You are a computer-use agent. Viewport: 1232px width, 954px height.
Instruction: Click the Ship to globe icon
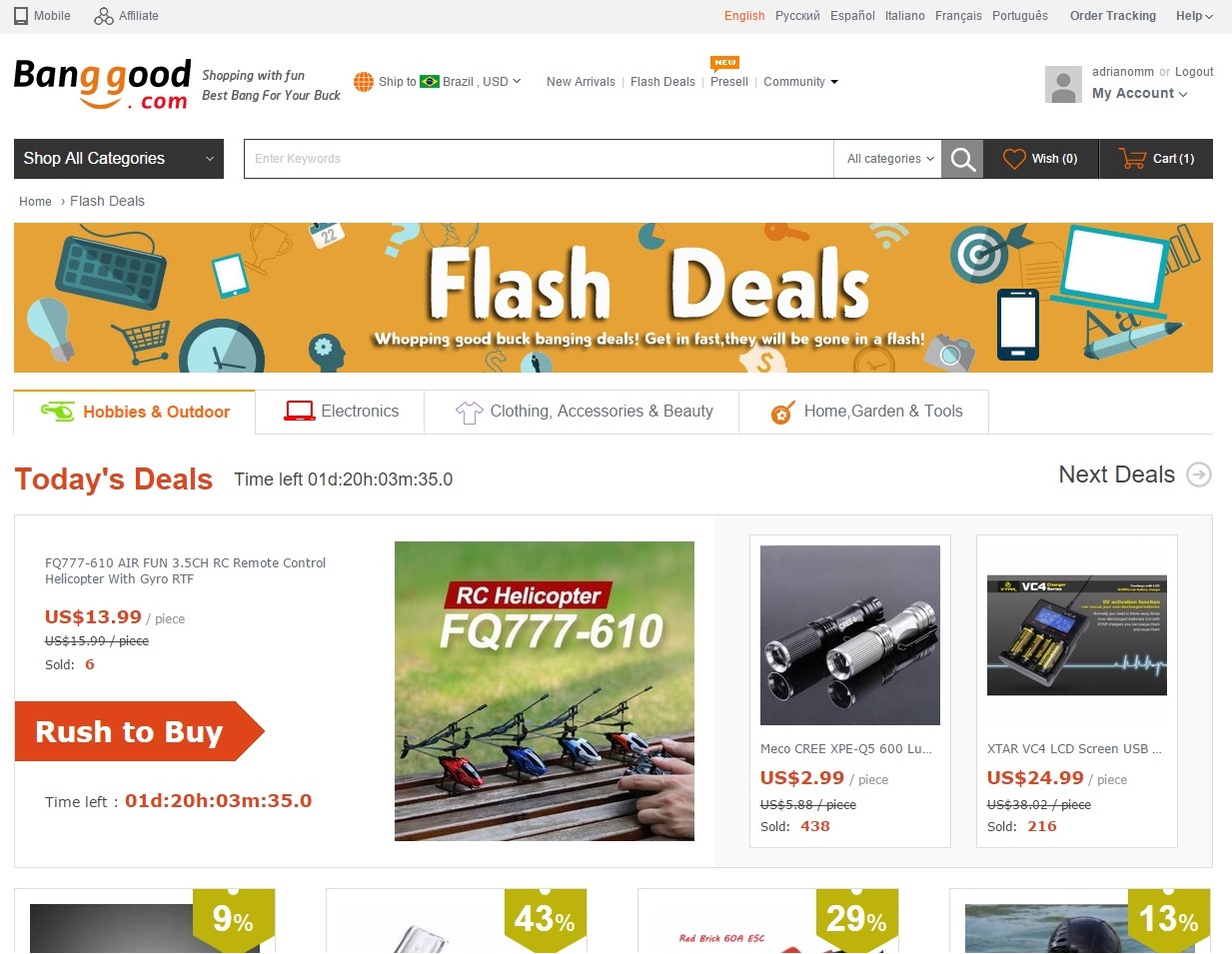364,82
